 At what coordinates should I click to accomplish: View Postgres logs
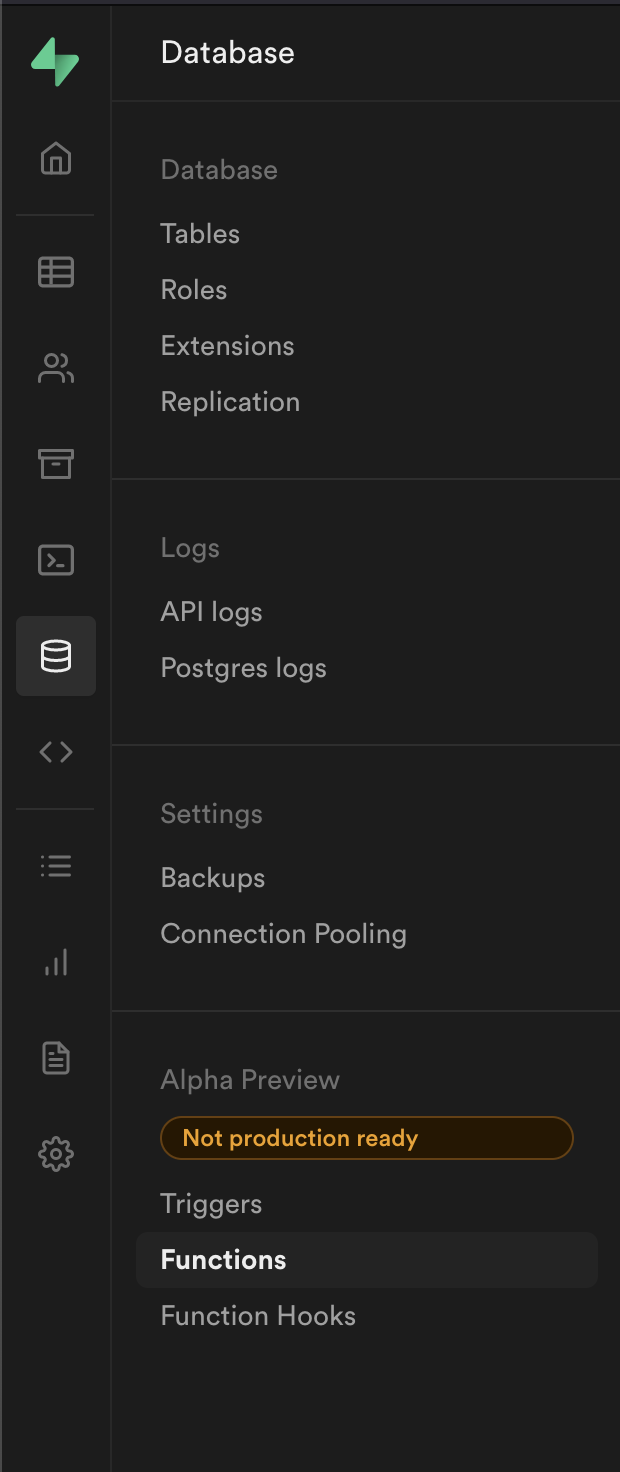click(x=244, y=668)
